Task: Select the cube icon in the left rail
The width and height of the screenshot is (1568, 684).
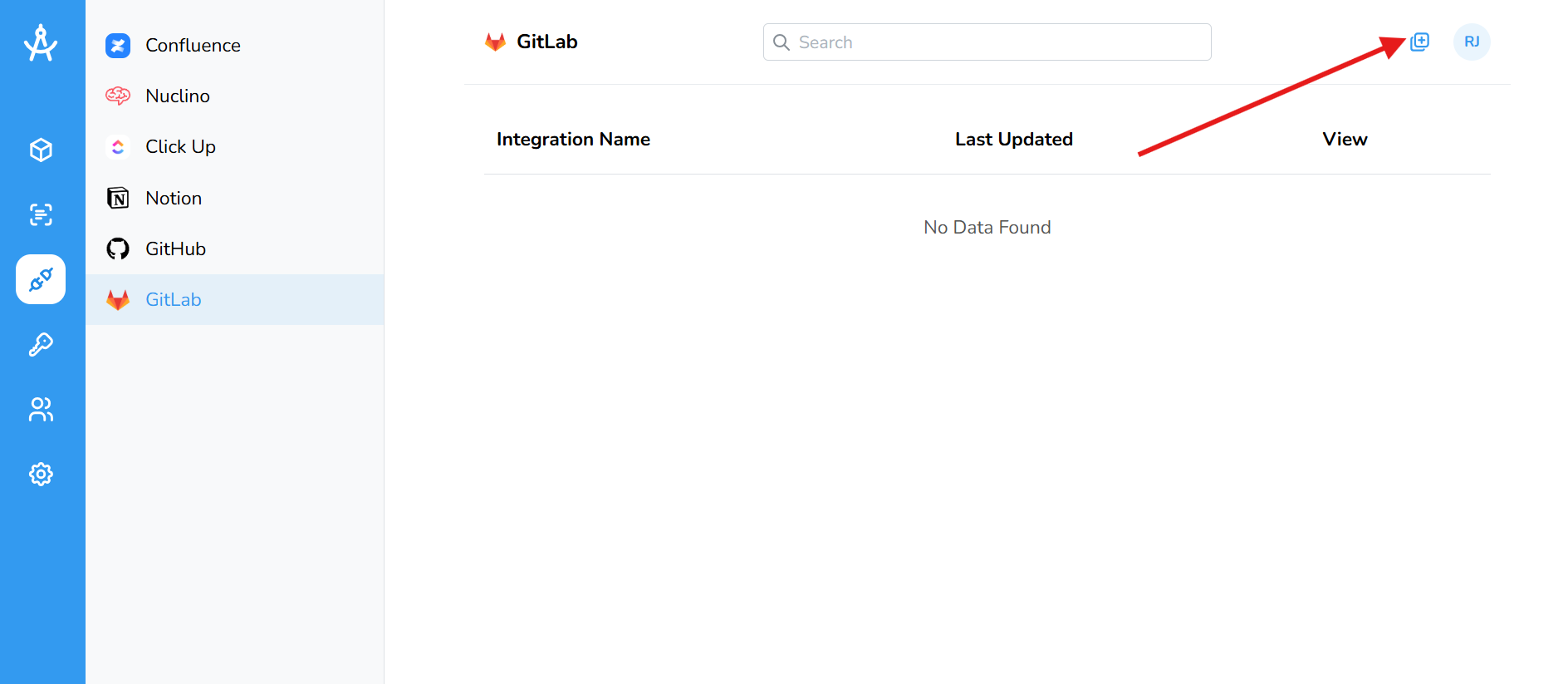Action: [x=40, y=150]
